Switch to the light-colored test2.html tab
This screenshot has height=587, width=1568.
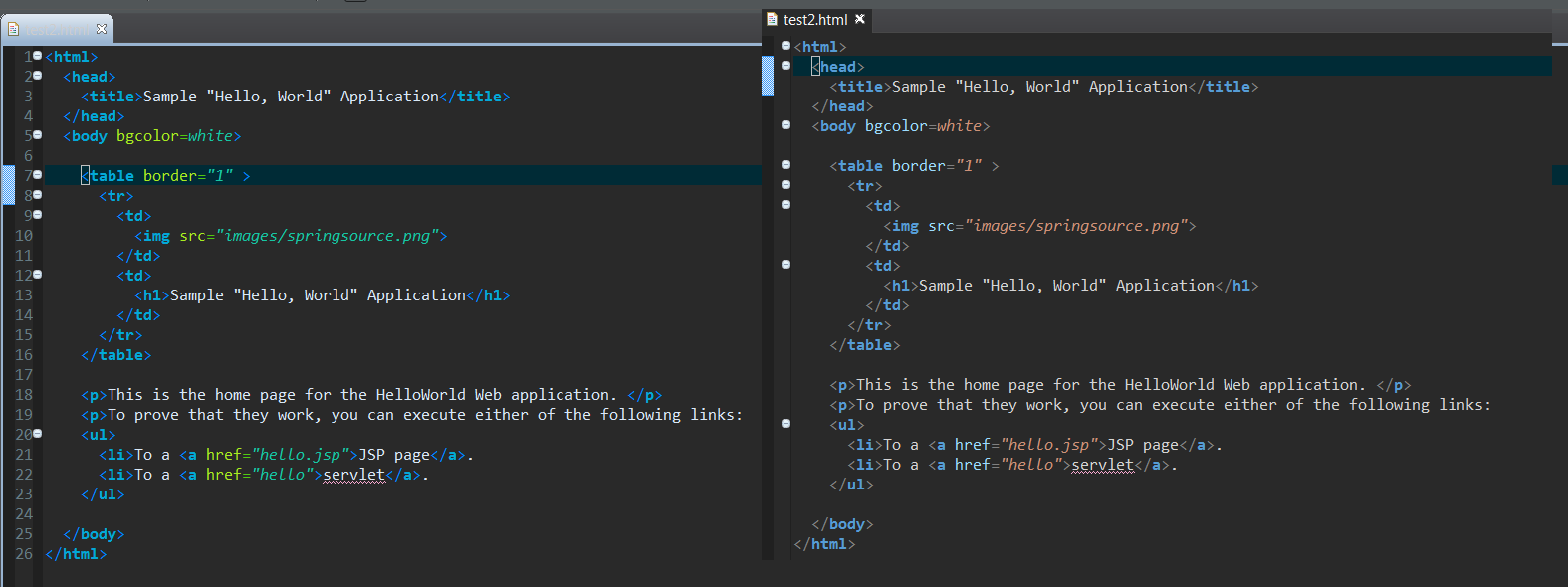pyautogui.click(x=58, y=29)
